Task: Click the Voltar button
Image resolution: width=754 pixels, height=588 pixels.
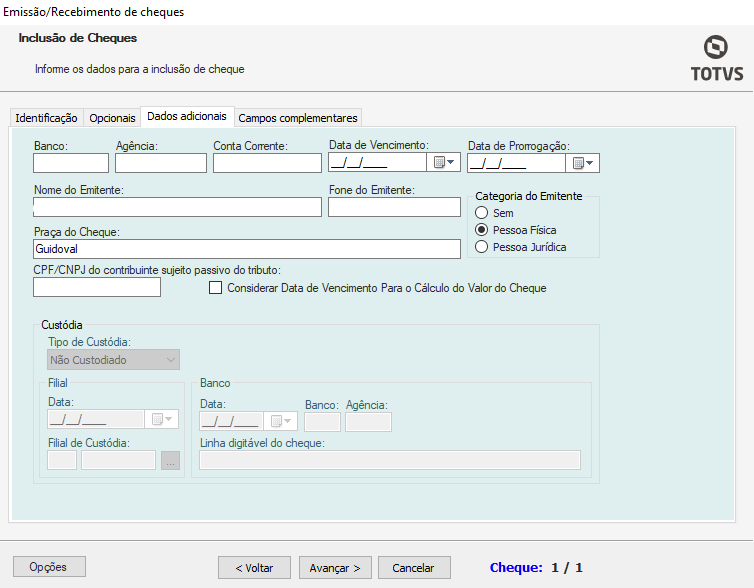Action: [x=254, y=567]
